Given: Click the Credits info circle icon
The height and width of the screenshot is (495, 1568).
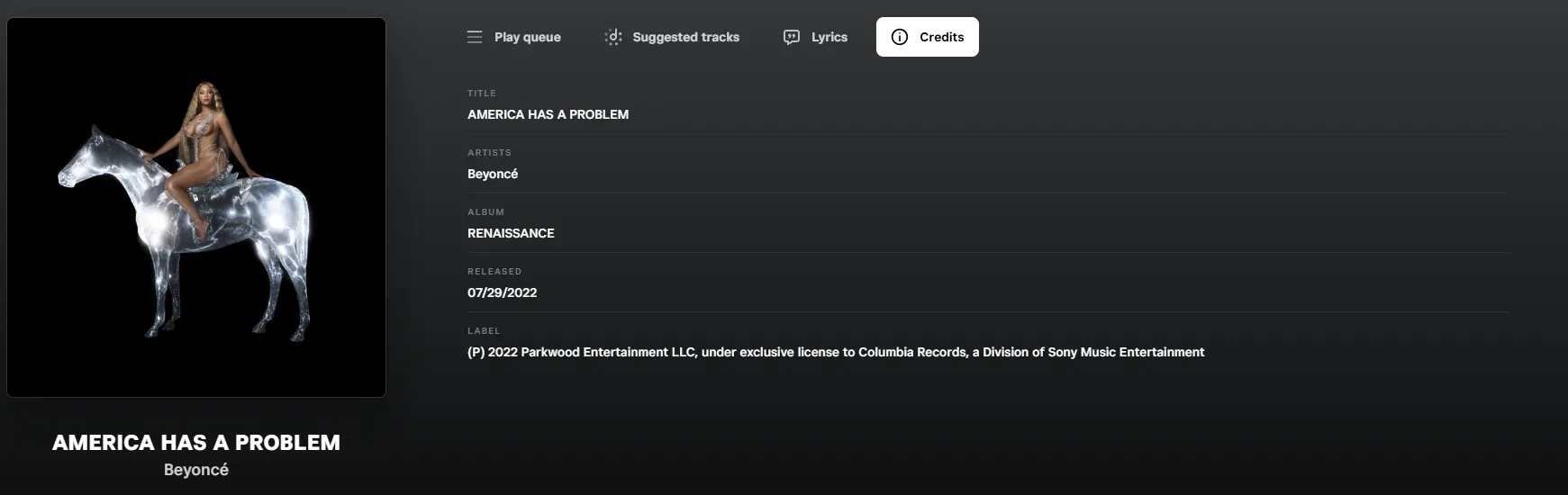Looking at the screenshot, I should click(900, 37).
